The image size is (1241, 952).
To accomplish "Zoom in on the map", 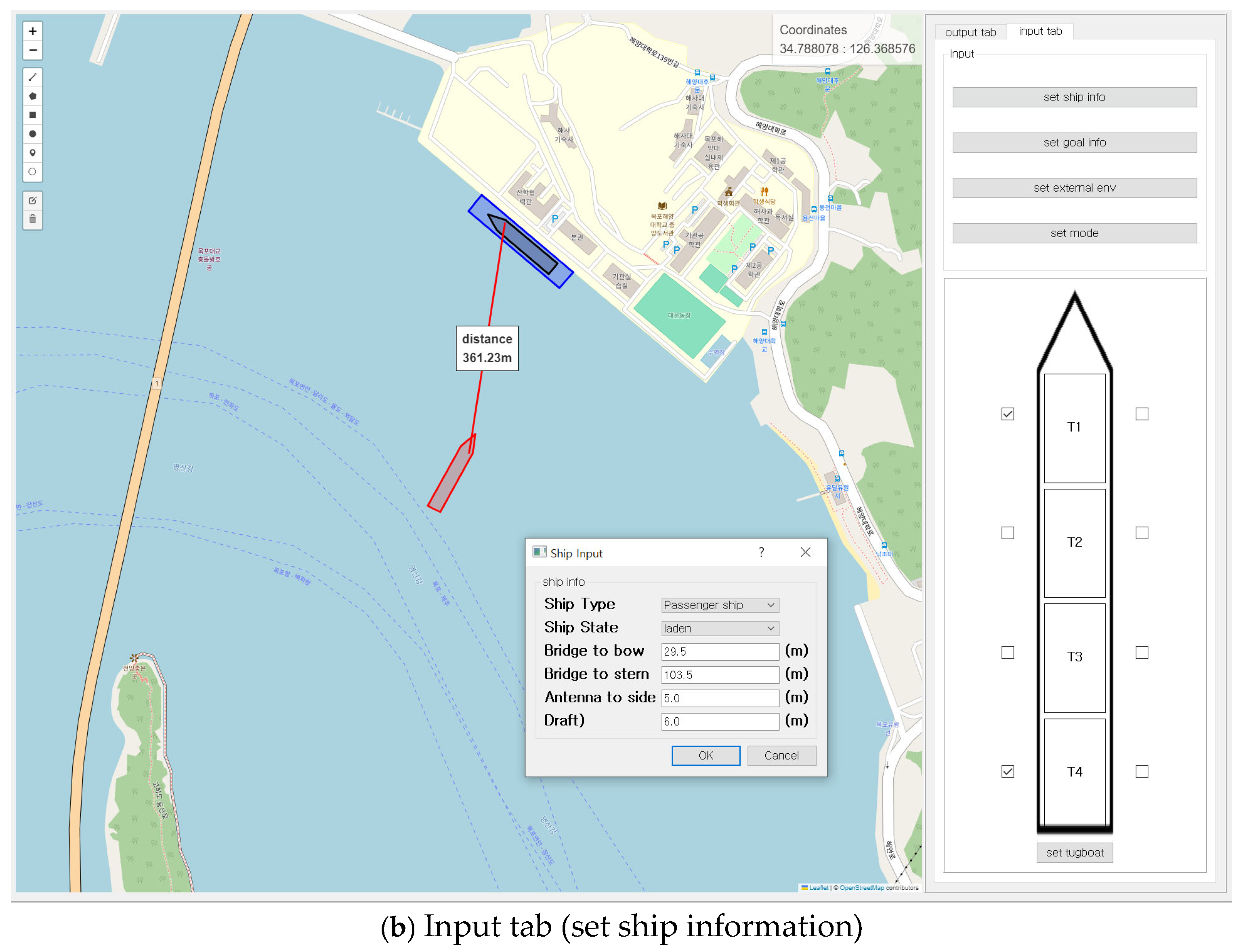I will click(x=32, y=31).
